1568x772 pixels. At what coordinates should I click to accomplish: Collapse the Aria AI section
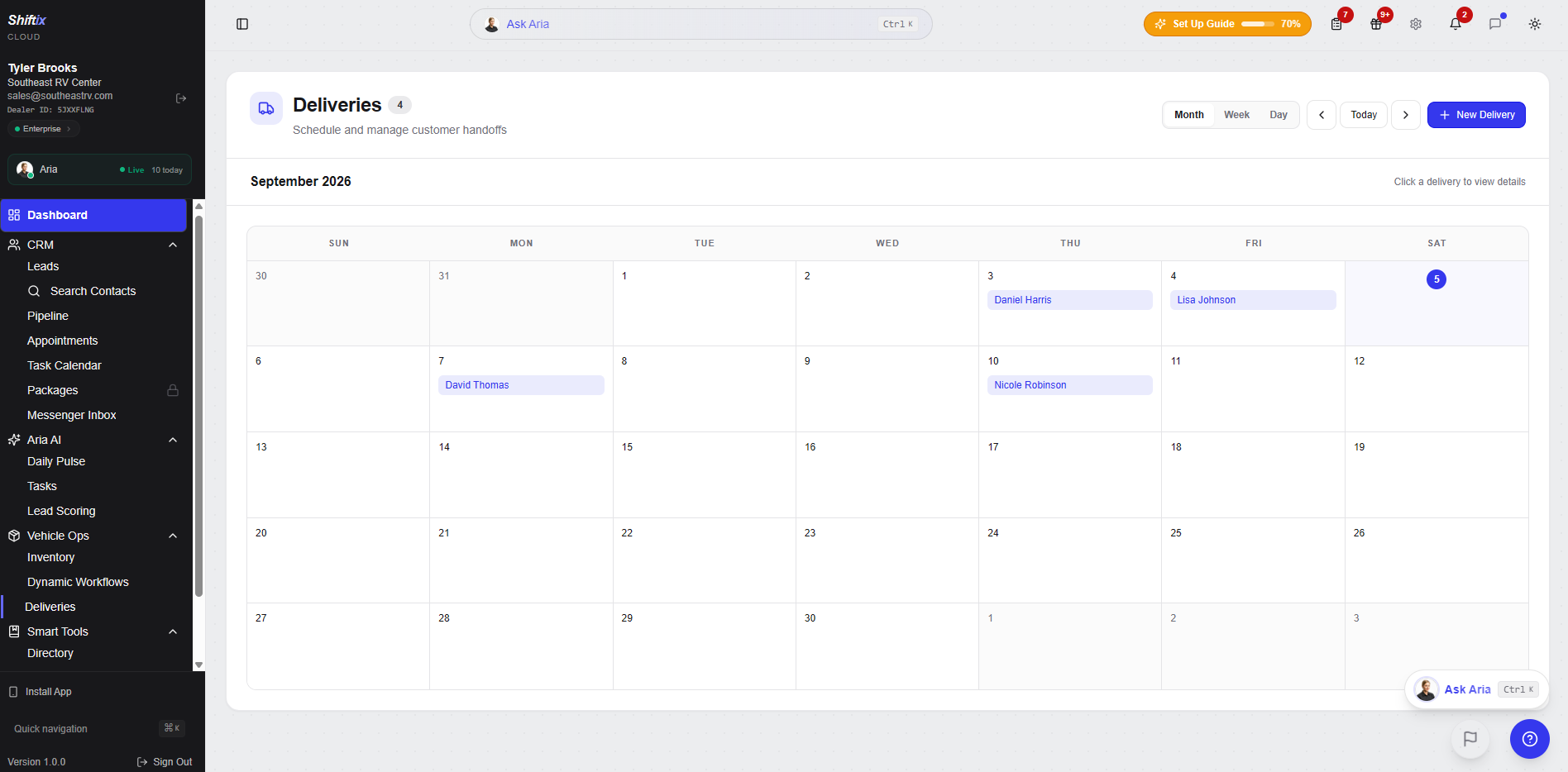pos(173,440)
